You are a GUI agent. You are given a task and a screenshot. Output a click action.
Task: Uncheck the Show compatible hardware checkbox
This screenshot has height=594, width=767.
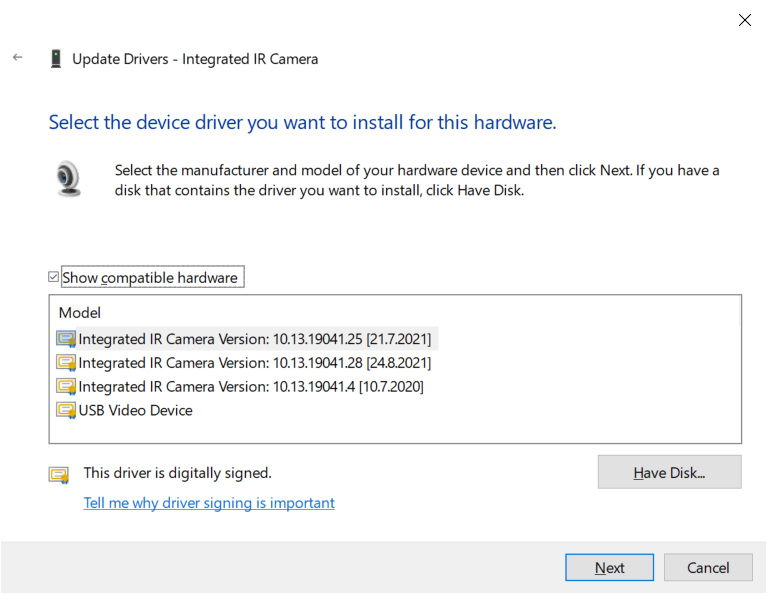coord(53,277)
